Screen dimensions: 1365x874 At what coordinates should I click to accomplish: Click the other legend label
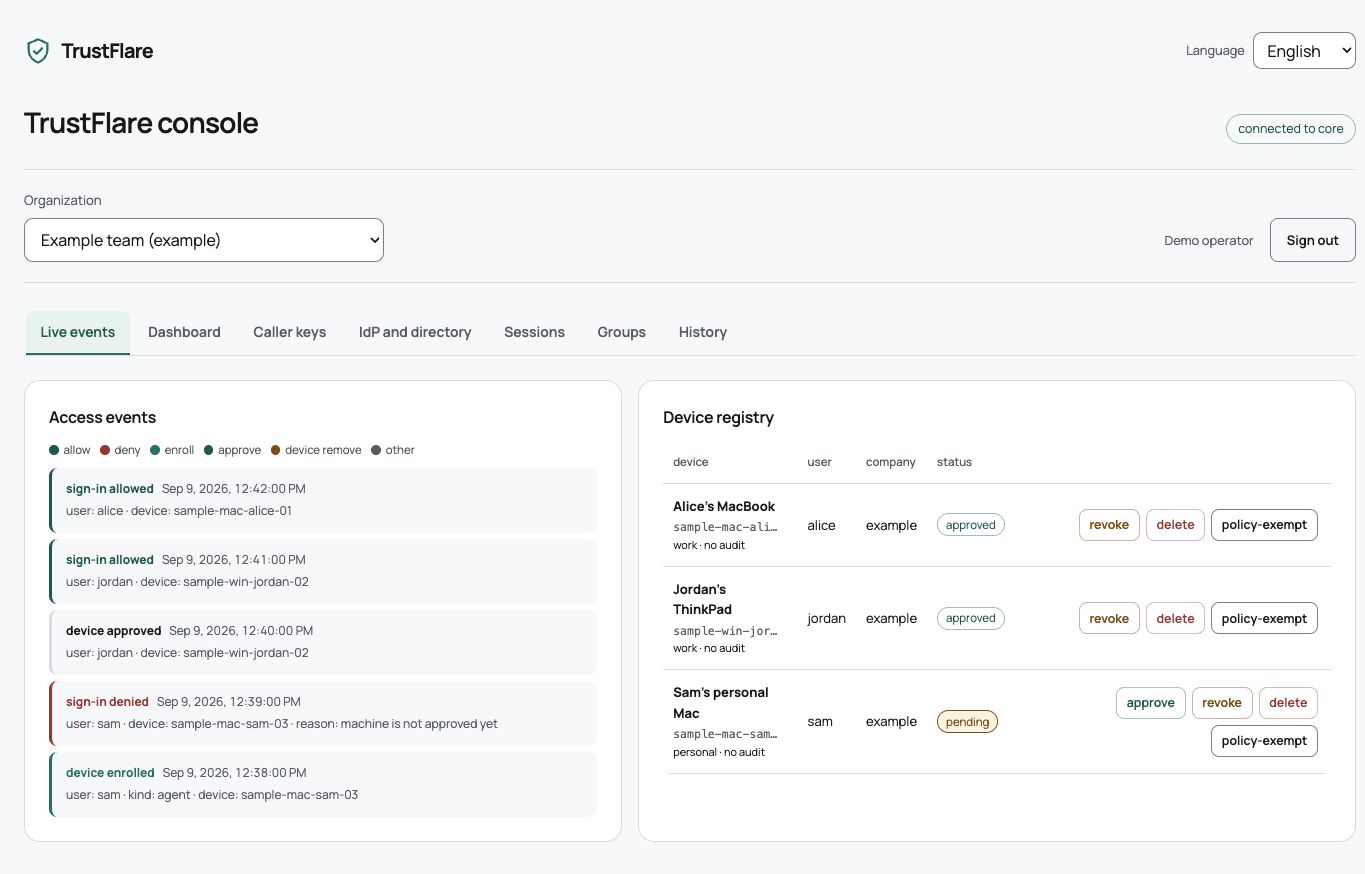tap(400, 450)
